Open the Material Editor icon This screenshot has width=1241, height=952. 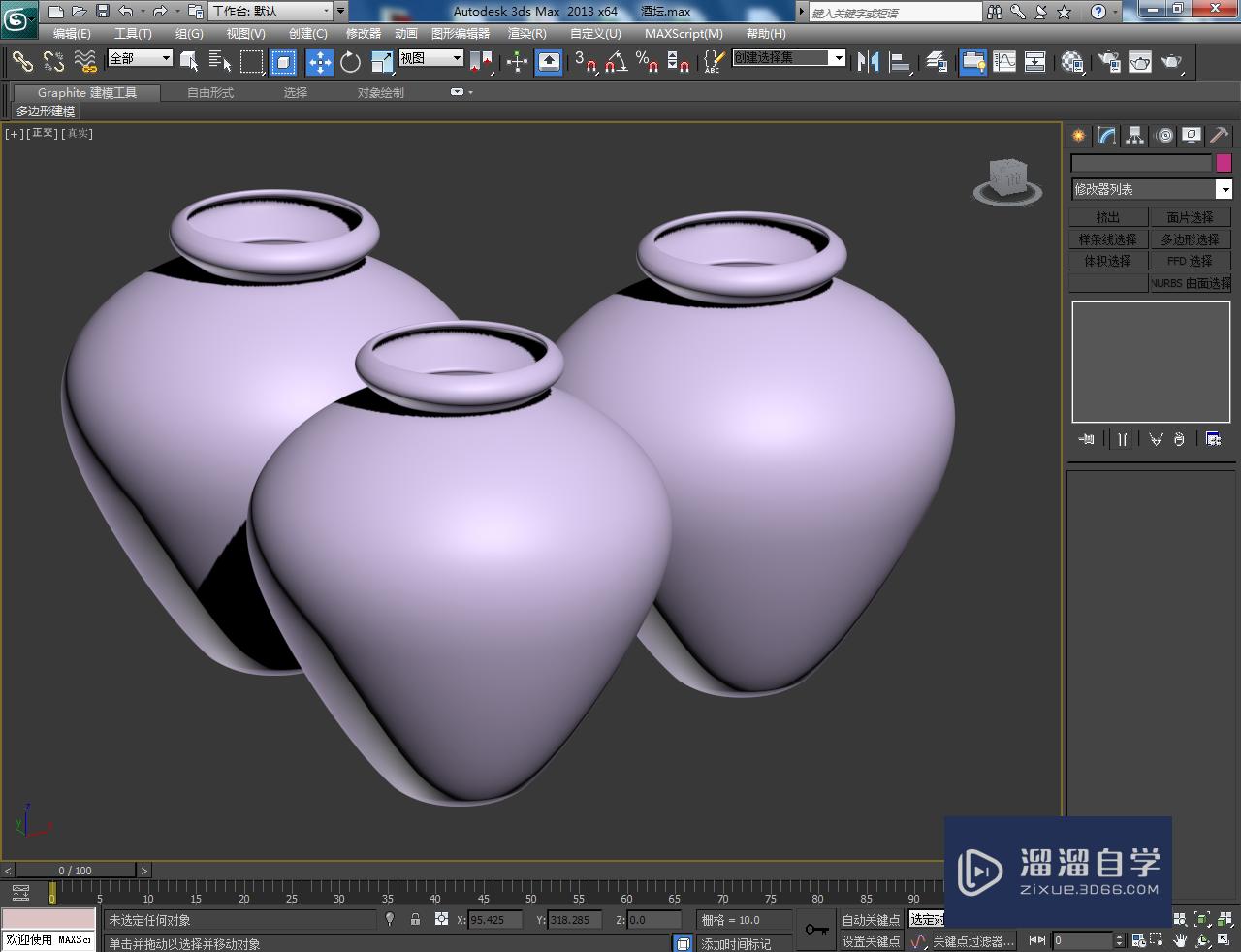pos(1071,62)
